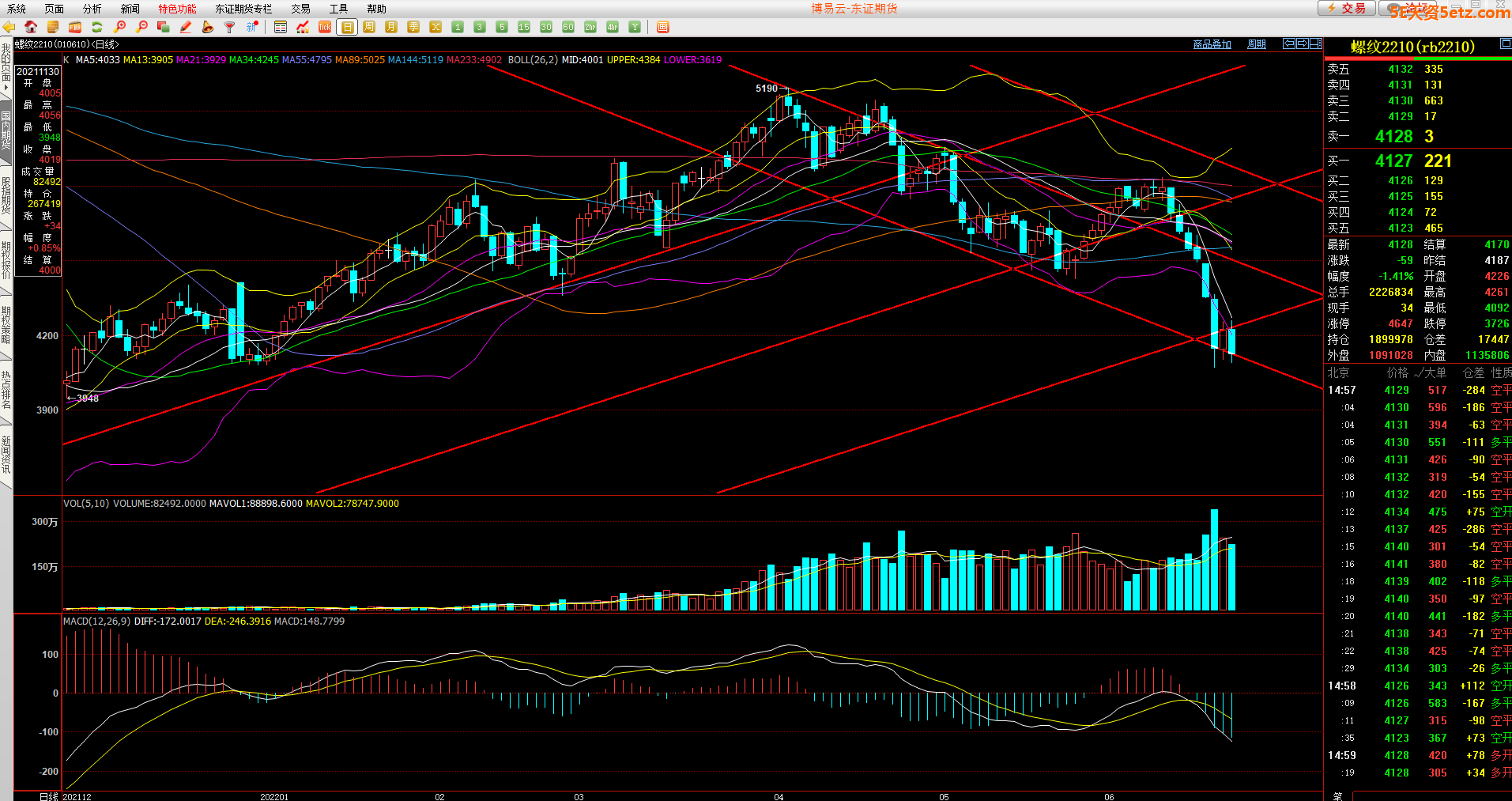The image size is (1512, 801).
Task: Open the quote list table icon
Action: (x=281, y=27)
